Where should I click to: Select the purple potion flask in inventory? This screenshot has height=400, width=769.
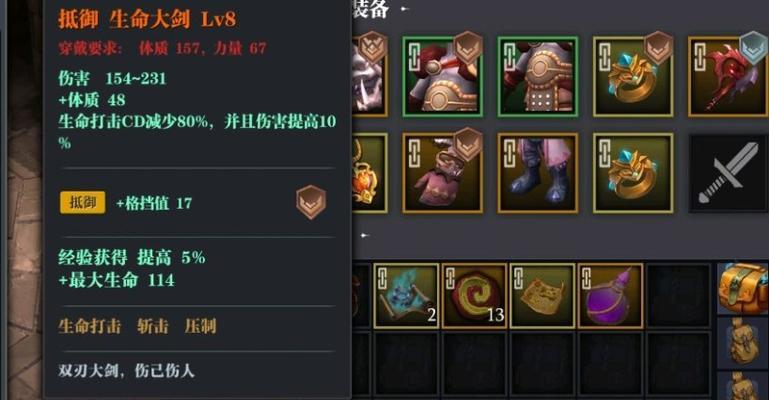pos(611,296)
